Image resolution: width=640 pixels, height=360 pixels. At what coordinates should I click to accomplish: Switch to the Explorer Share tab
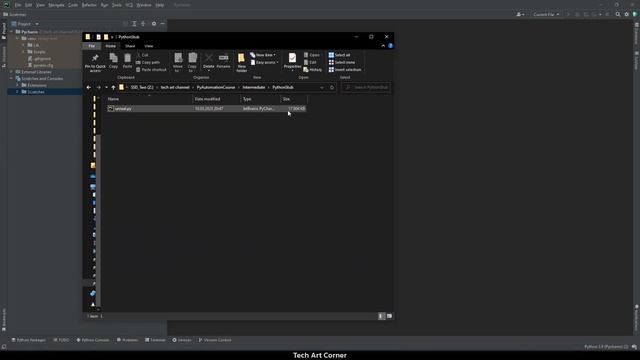(x=130, y=46)
